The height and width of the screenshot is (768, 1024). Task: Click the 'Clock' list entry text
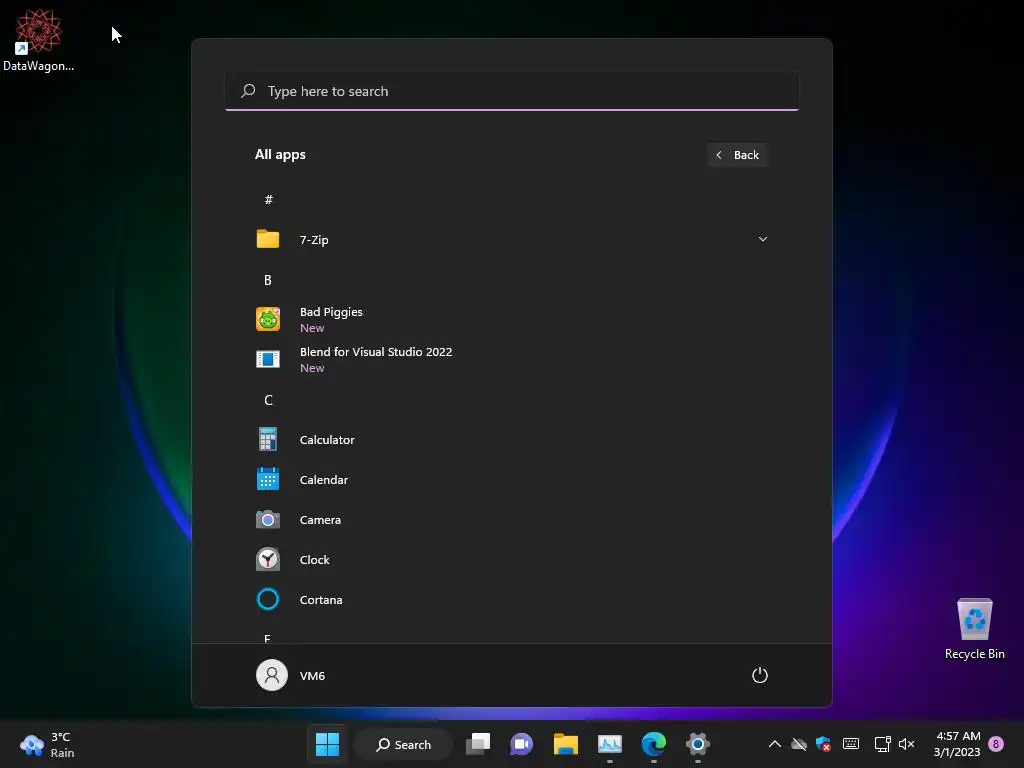[x=314, y=560]
